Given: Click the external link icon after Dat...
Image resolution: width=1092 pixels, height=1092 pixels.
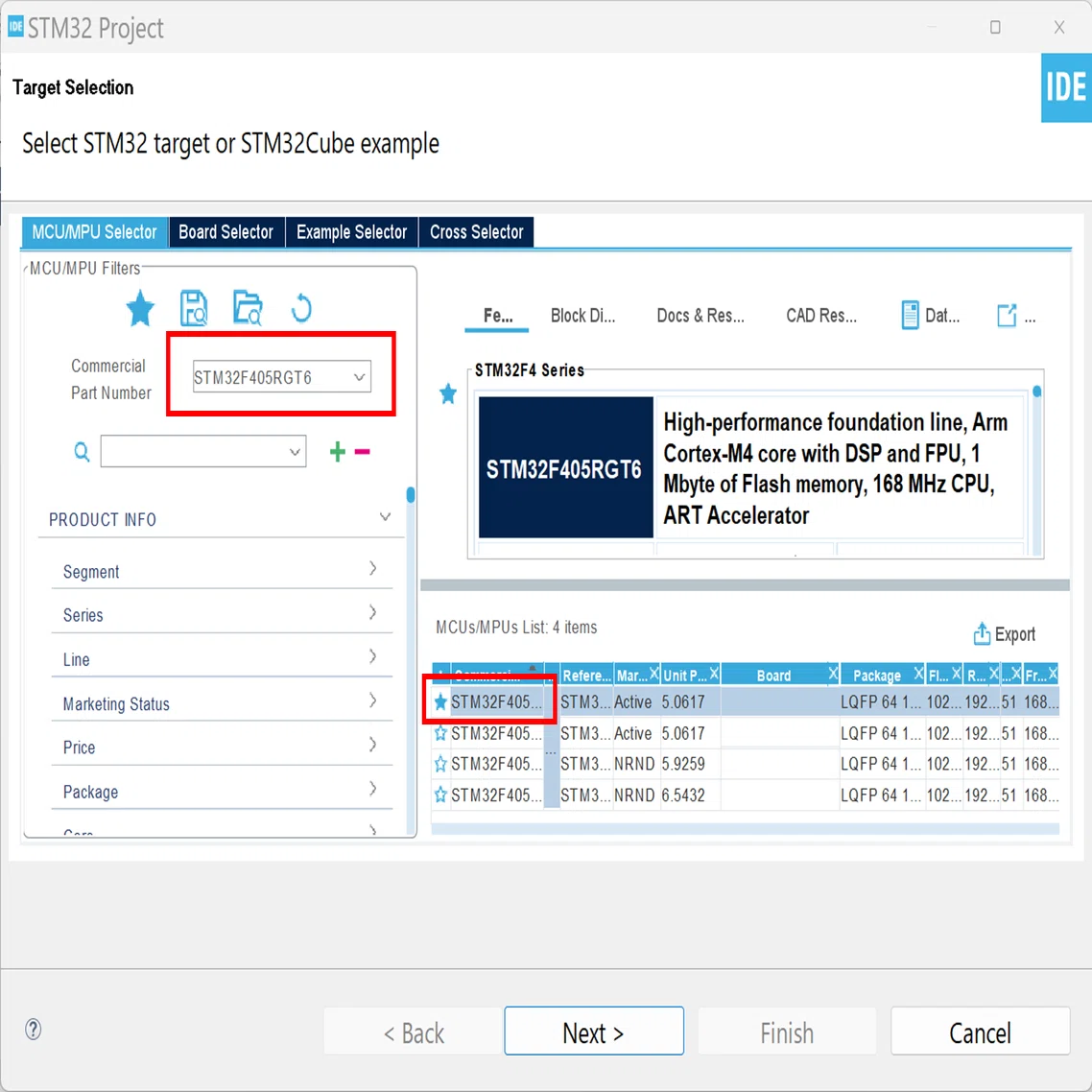Looking at the screenshot, I should pyautogui.click(x=1007, y=316).
